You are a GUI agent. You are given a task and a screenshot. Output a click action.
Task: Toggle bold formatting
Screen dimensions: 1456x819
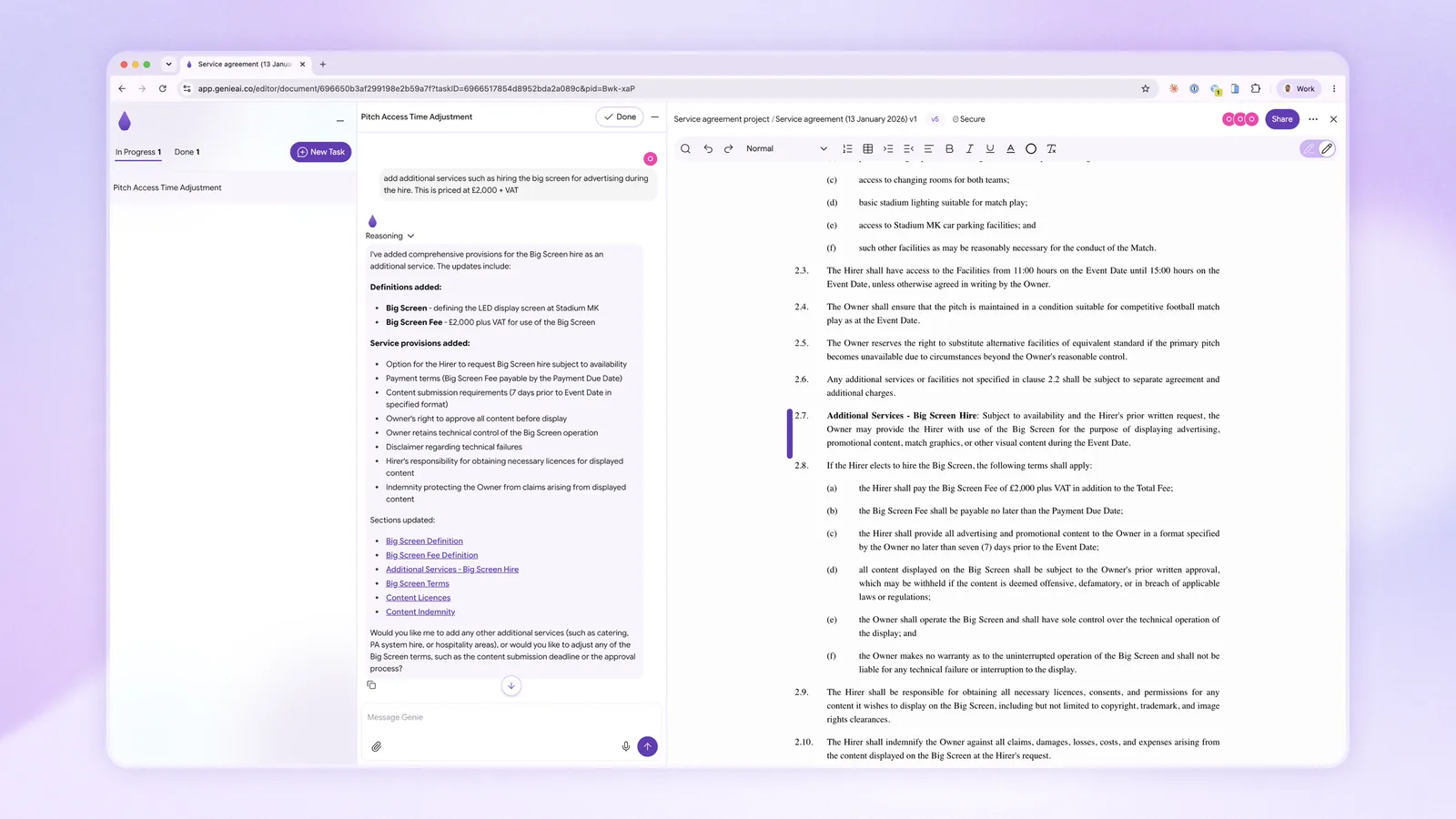(949, 148)
